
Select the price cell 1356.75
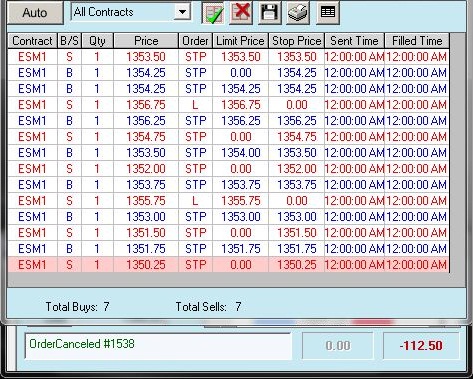coord(146,105)
